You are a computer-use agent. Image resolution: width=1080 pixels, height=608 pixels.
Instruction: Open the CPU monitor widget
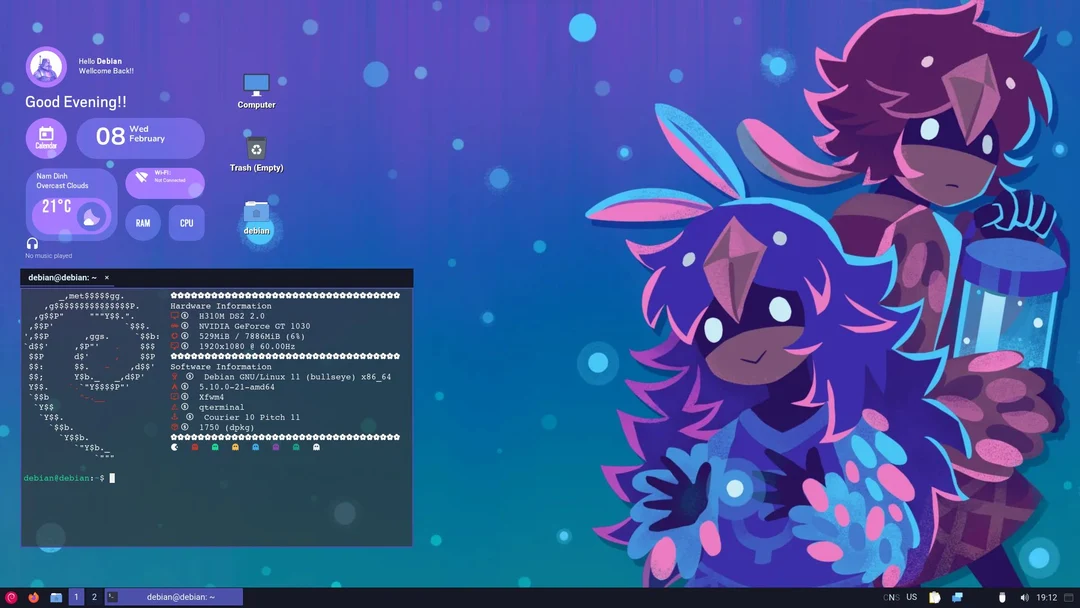coord(187,222)
